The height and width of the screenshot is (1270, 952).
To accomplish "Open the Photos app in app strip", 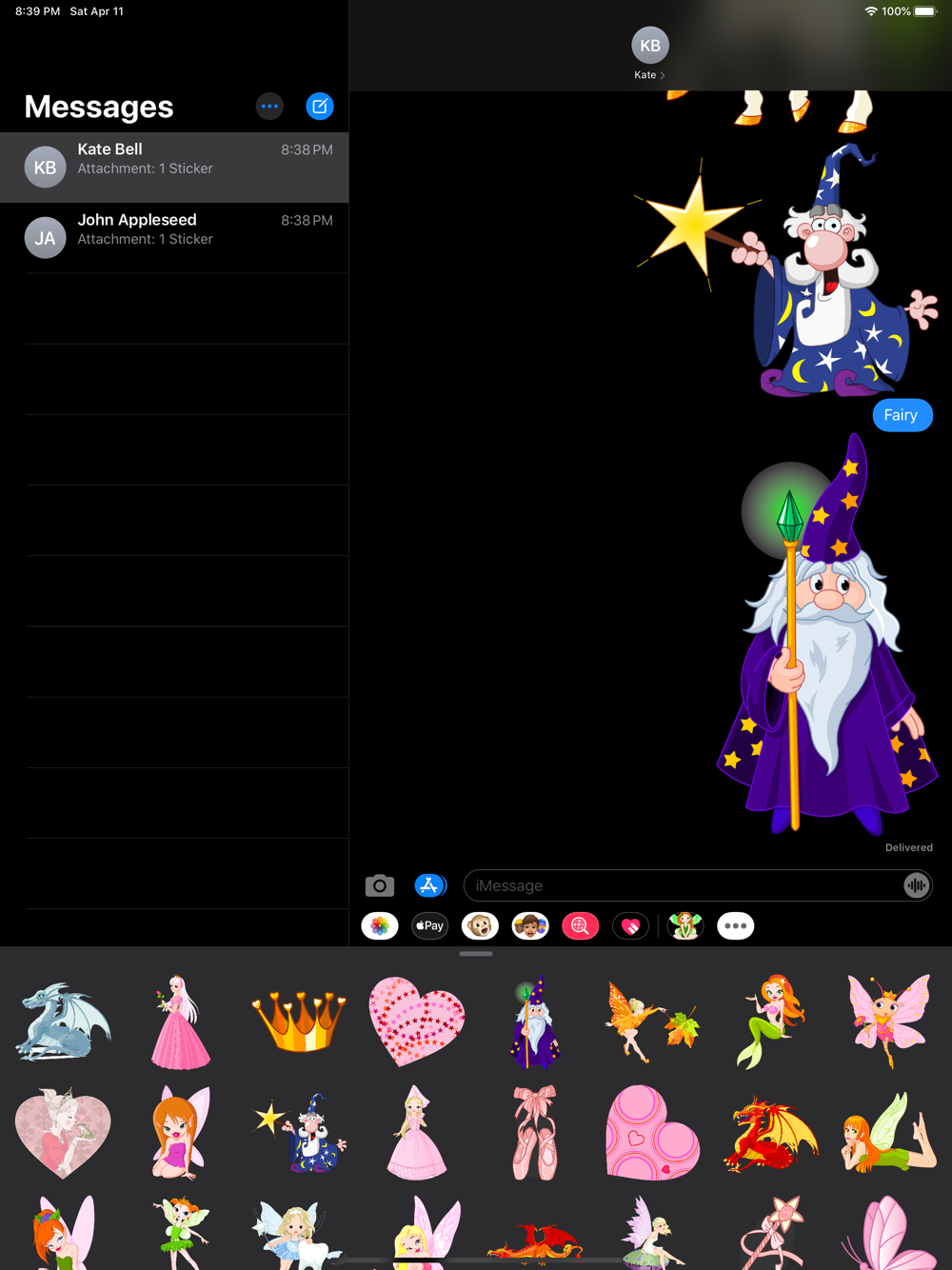I will point(380,925).
